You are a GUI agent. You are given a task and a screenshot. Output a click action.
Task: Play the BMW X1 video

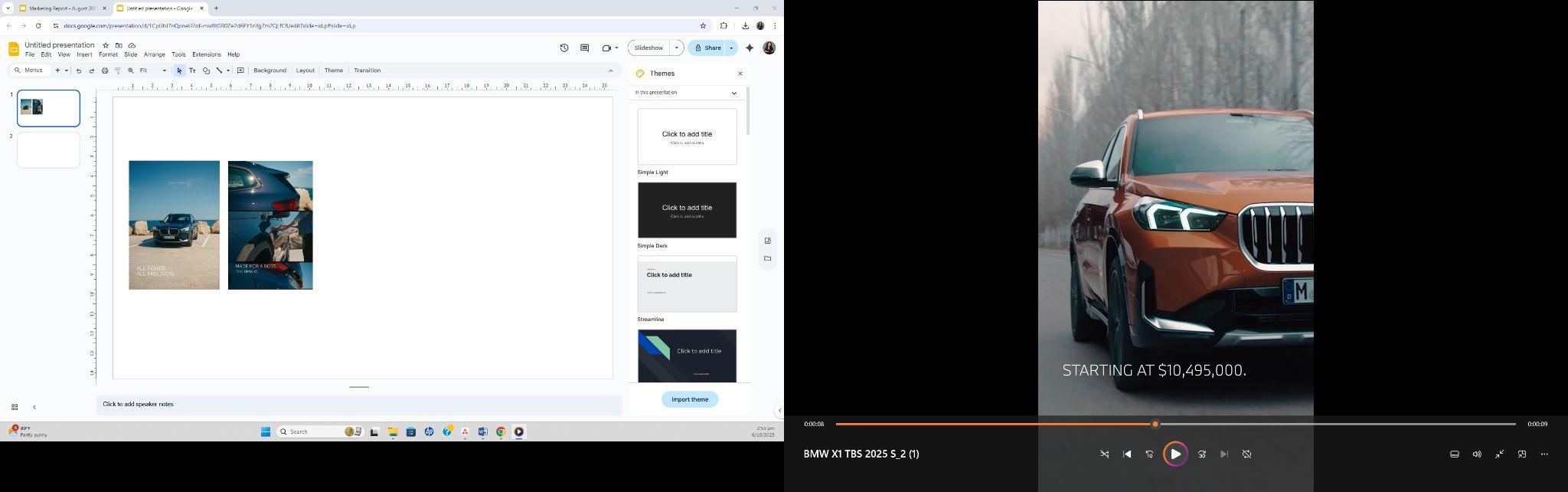tap(1175, 454)
